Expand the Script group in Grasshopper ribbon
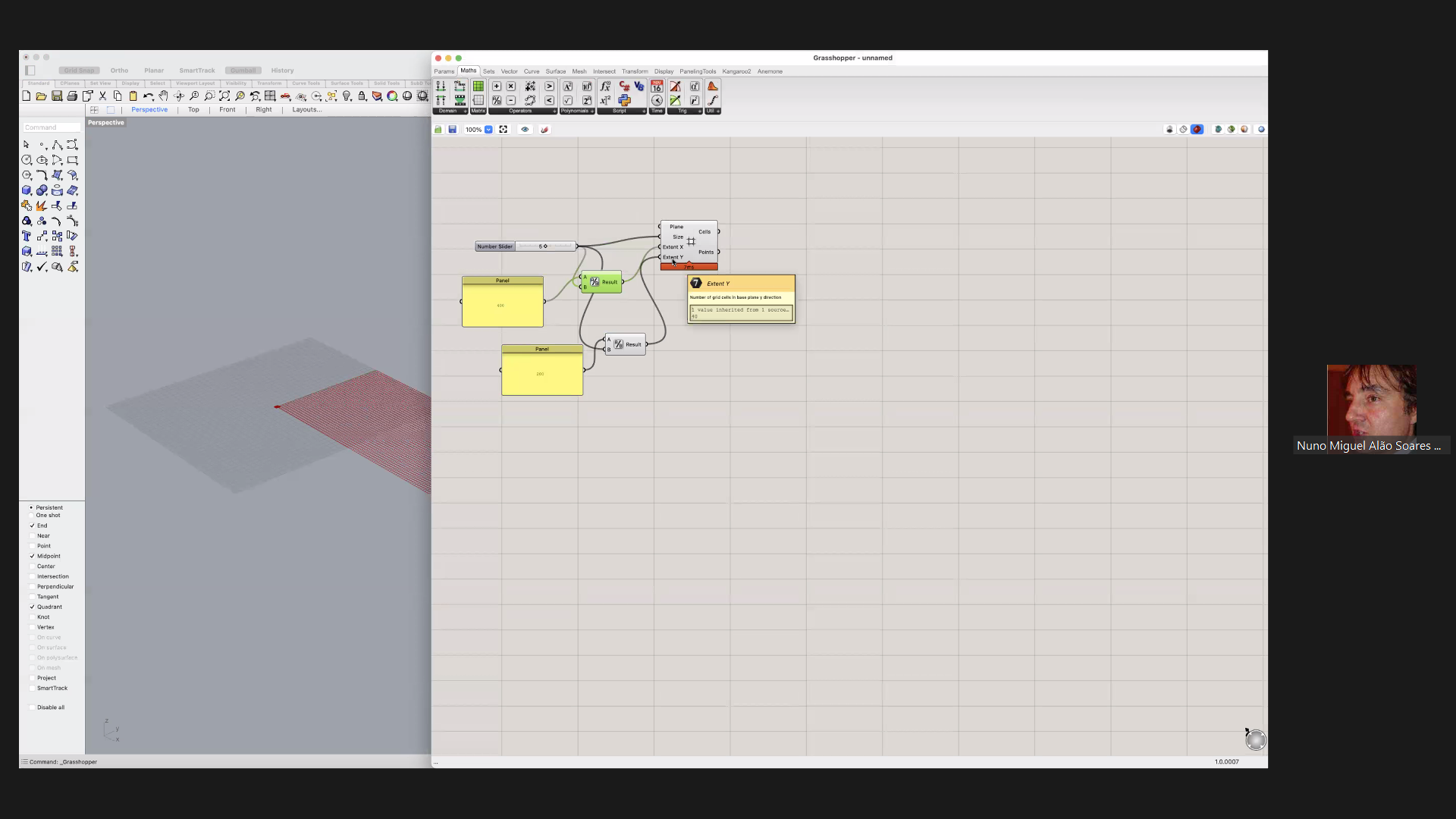1456x819 pixels. tap(644, 111)
